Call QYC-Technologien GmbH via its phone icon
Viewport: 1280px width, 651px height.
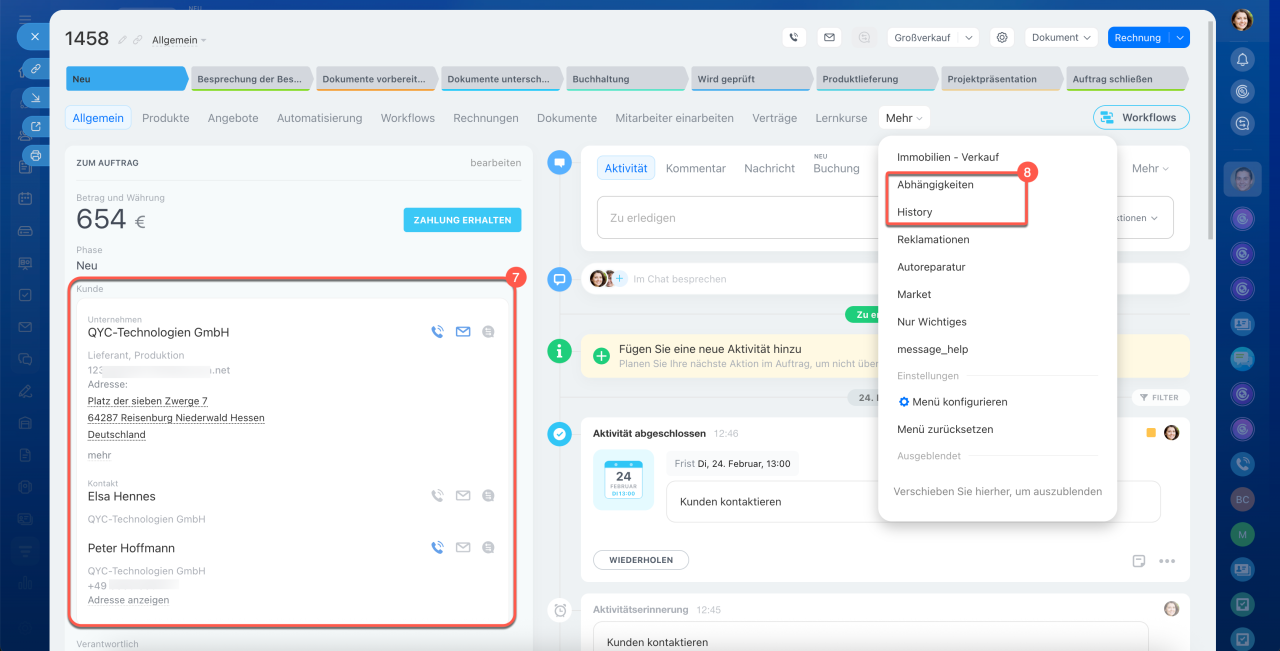click(x=437, y=332)
